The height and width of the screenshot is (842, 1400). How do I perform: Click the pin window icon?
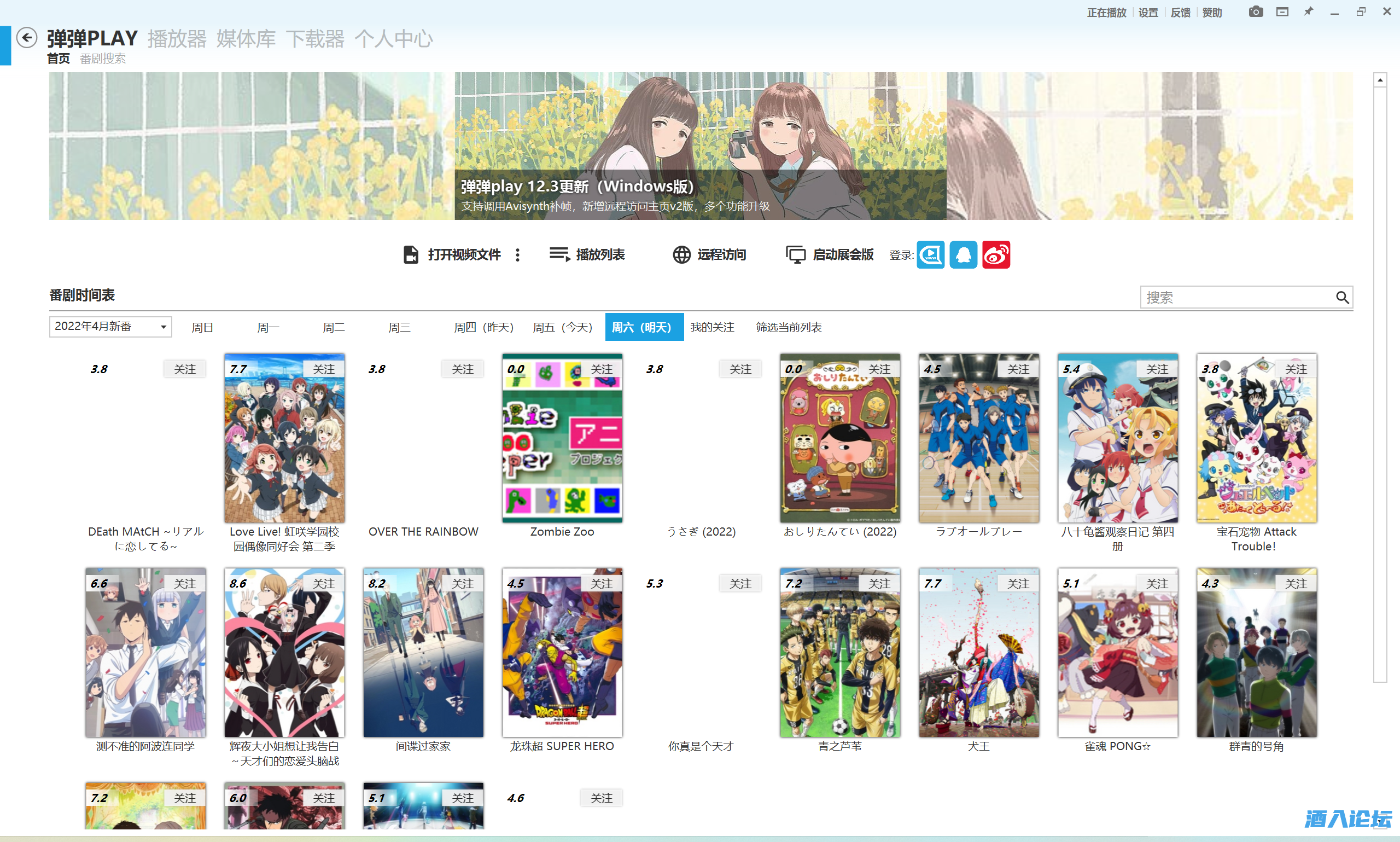click(x=1308, y=12)
